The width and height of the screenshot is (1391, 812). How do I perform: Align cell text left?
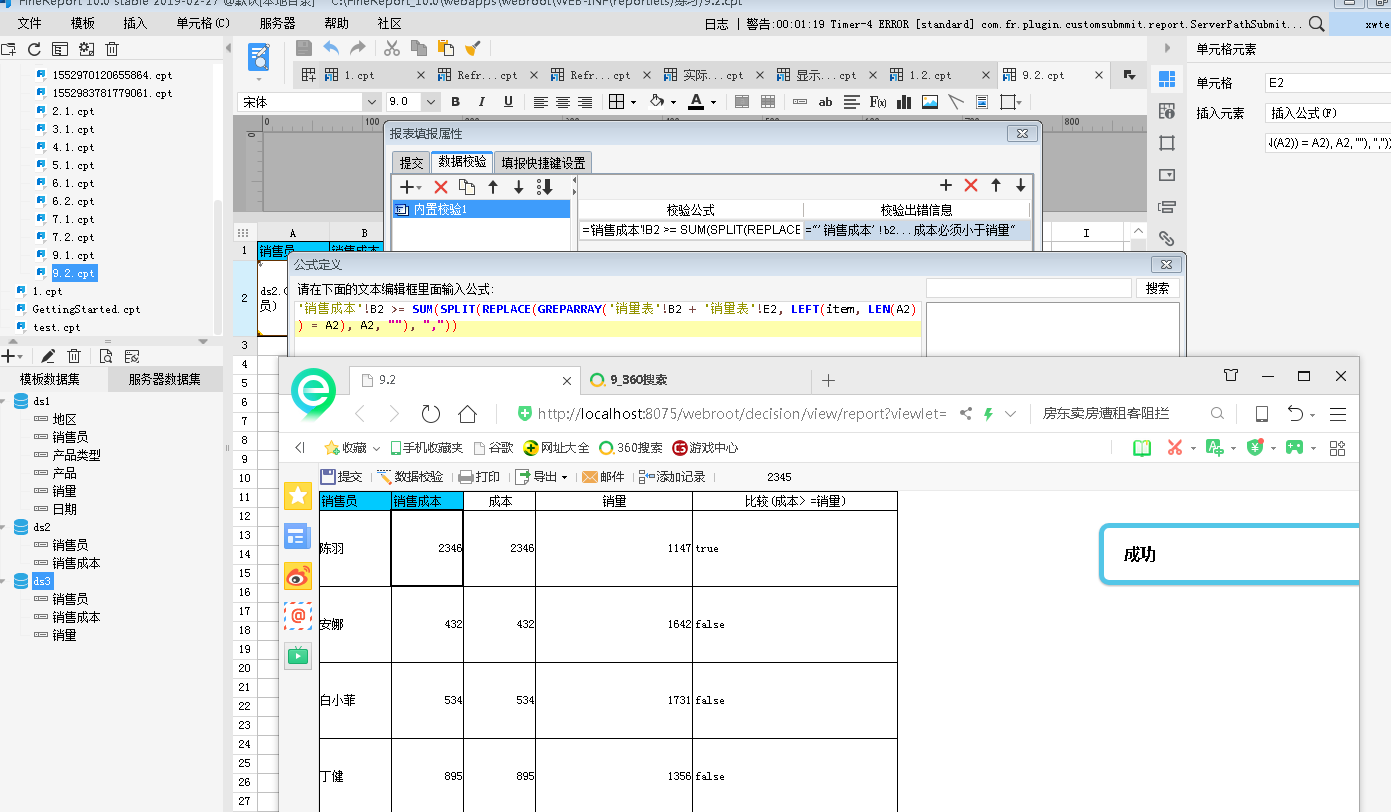pyautogui.click(x=540, y=102)
